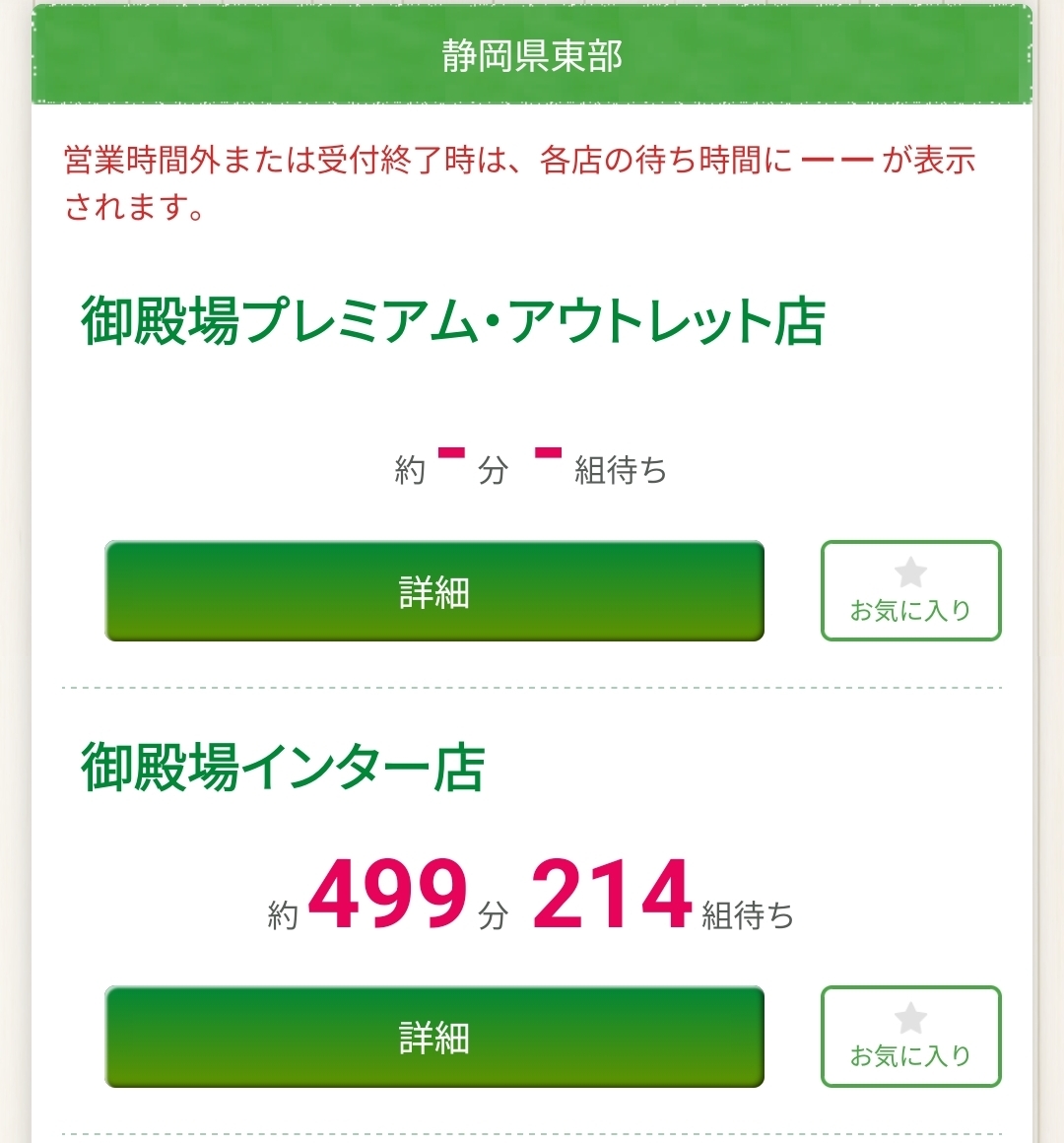Image resolution: width=1064 pixels, height=1143 pixels.
Task: Toggle the お気に入り label for 御殿場プレミアム・アウトレット店
Action: [910, 611]
